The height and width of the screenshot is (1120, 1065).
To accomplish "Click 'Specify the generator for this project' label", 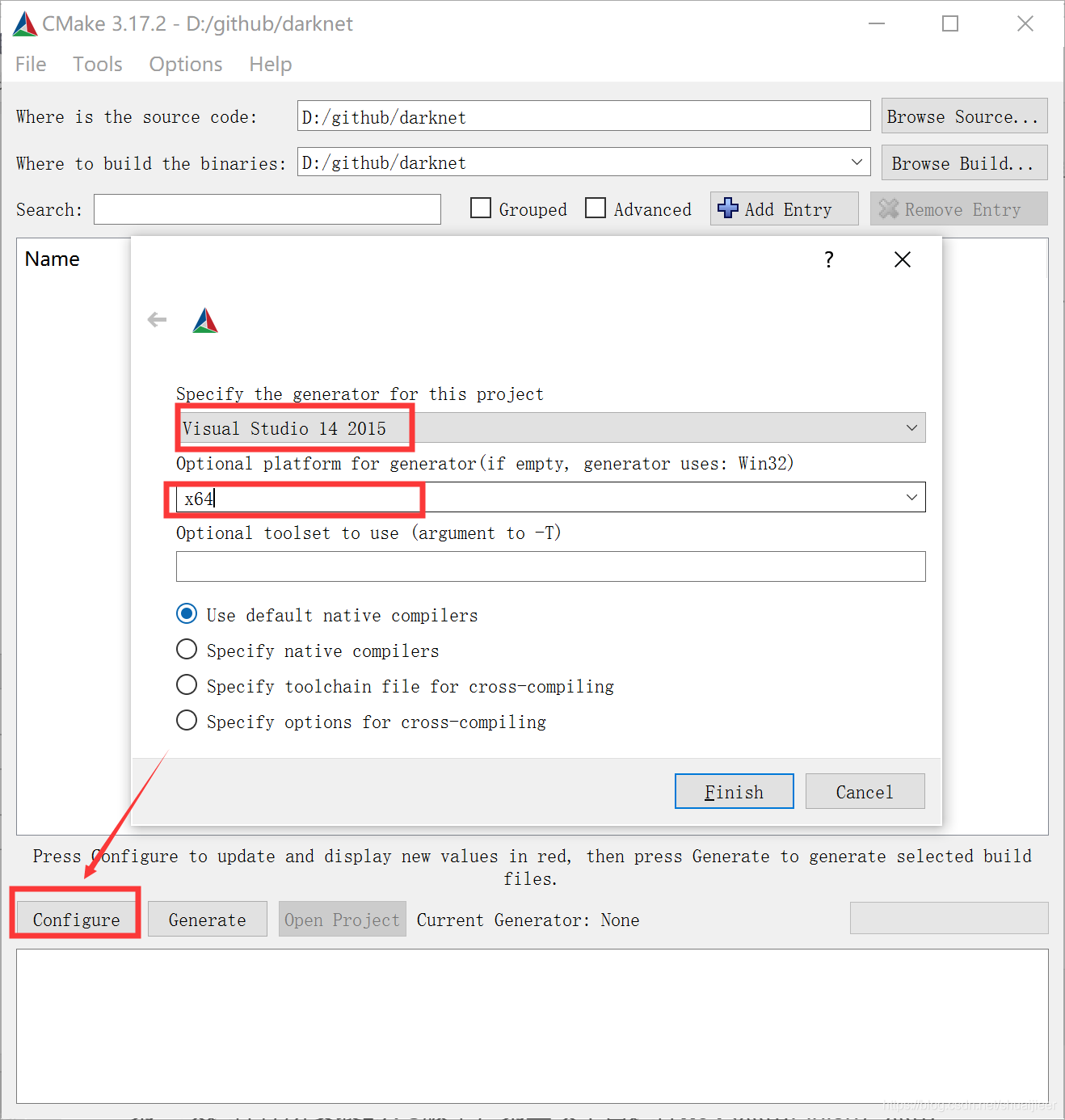I will click(360, 394).
